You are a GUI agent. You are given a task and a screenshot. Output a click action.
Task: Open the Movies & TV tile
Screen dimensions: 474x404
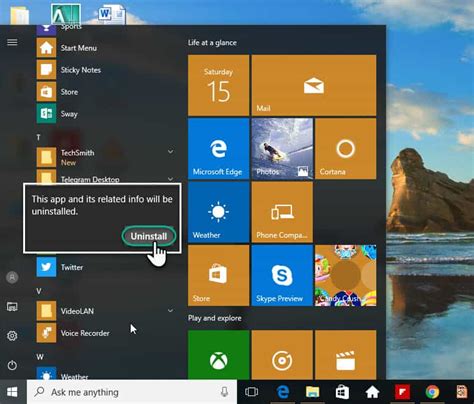point(345,355)
